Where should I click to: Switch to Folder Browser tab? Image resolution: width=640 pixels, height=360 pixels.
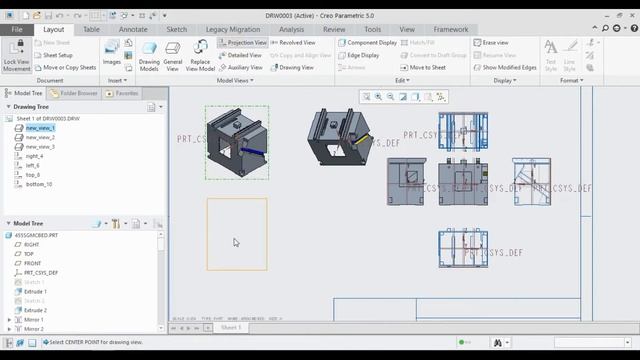(74, 93)
